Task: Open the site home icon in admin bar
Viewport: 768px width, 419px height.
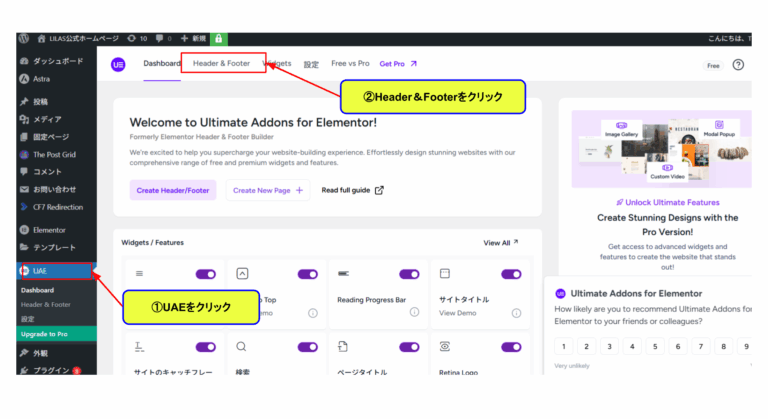Action: (x=42, y=39)
